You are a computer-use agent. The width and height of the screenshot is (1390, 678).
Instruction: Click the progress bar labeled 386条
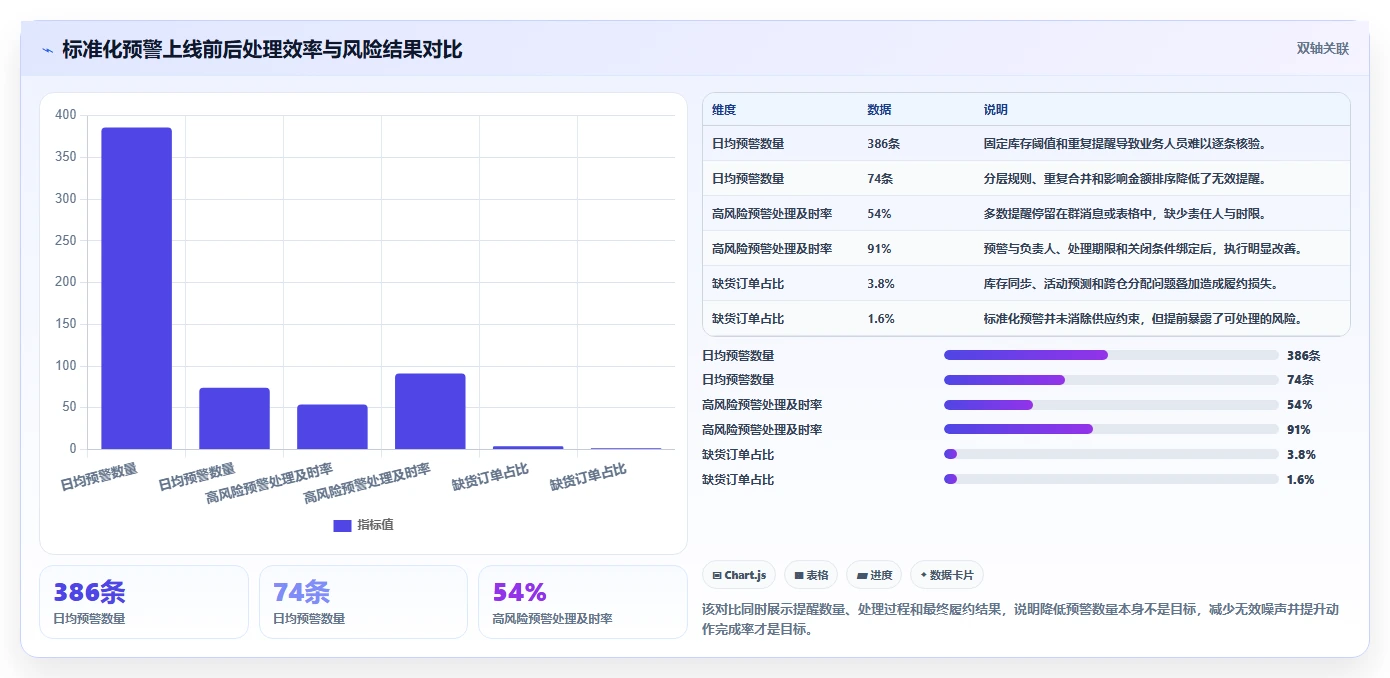1111,355
